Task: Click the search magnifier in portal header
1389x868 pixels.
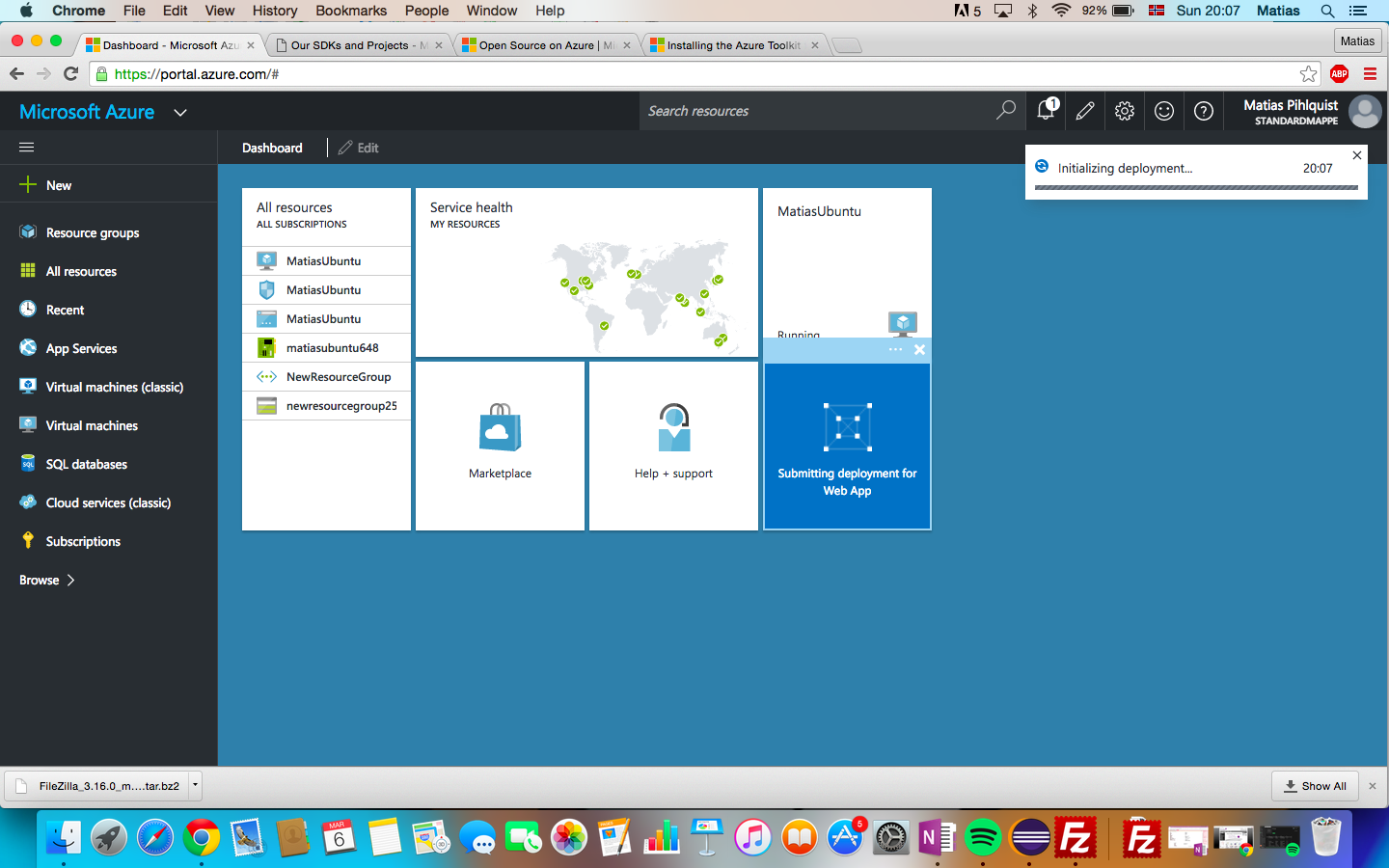Action: pos(1006,110)
